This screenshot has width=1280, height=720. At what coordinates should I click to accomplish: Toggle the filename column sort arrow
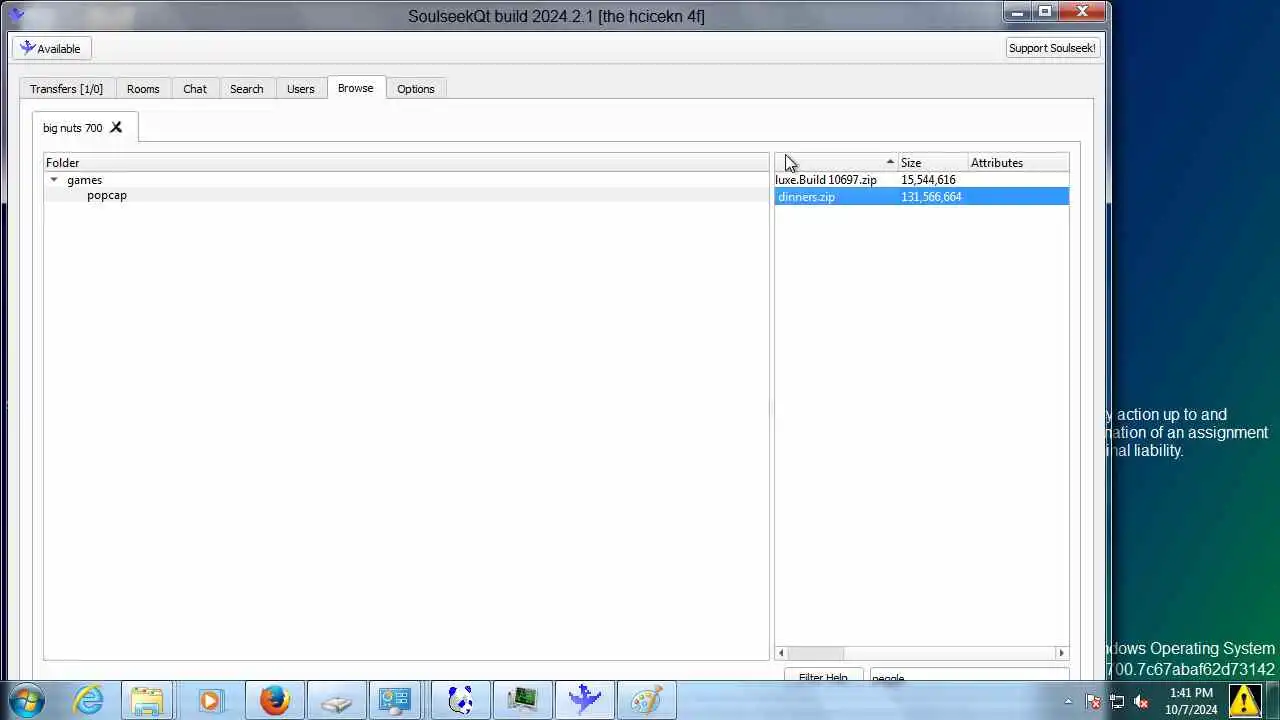click(x=889, y=162)
